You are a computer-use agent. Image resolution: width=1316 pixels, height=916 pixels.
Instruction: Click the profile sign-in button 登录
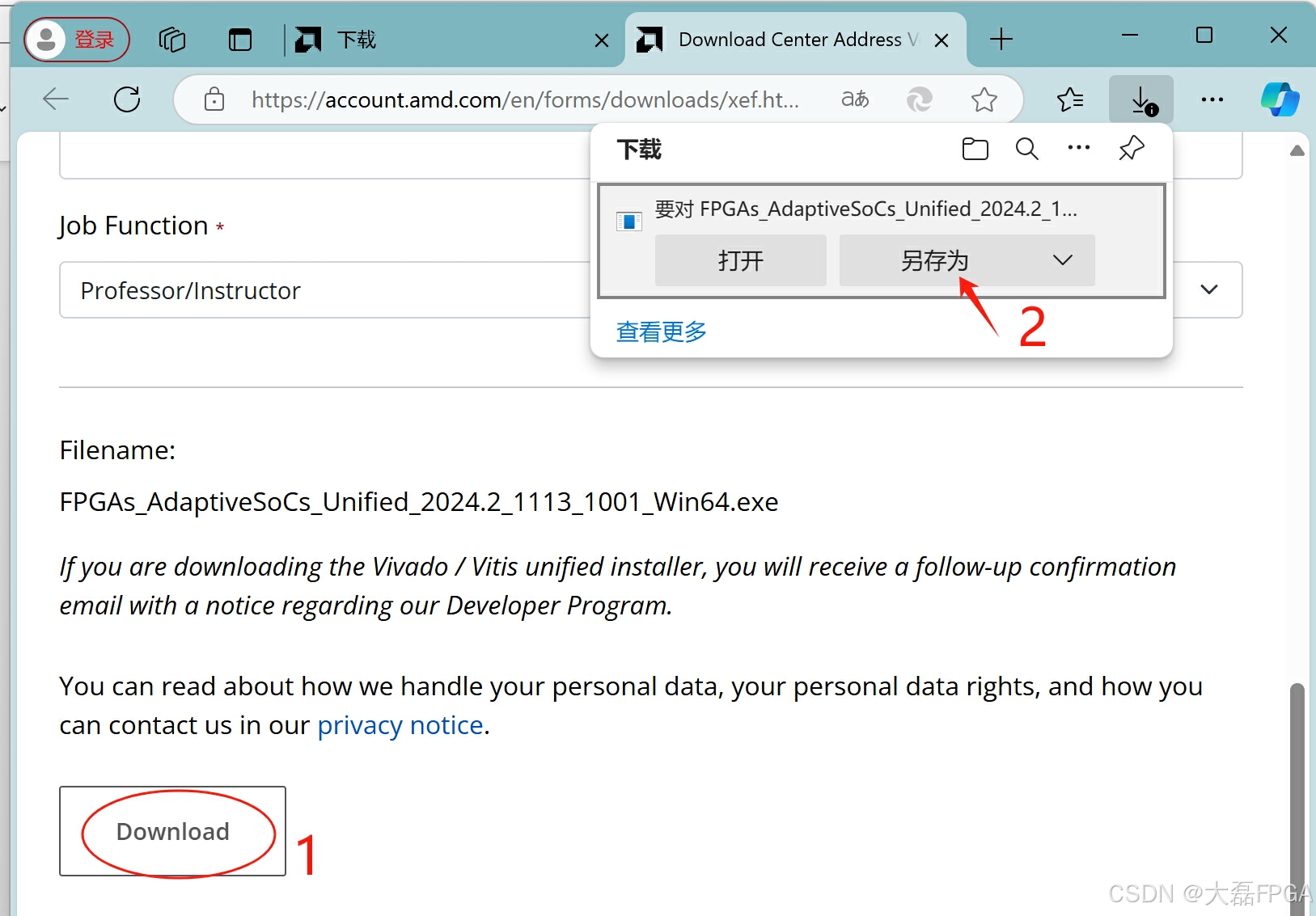77,40
